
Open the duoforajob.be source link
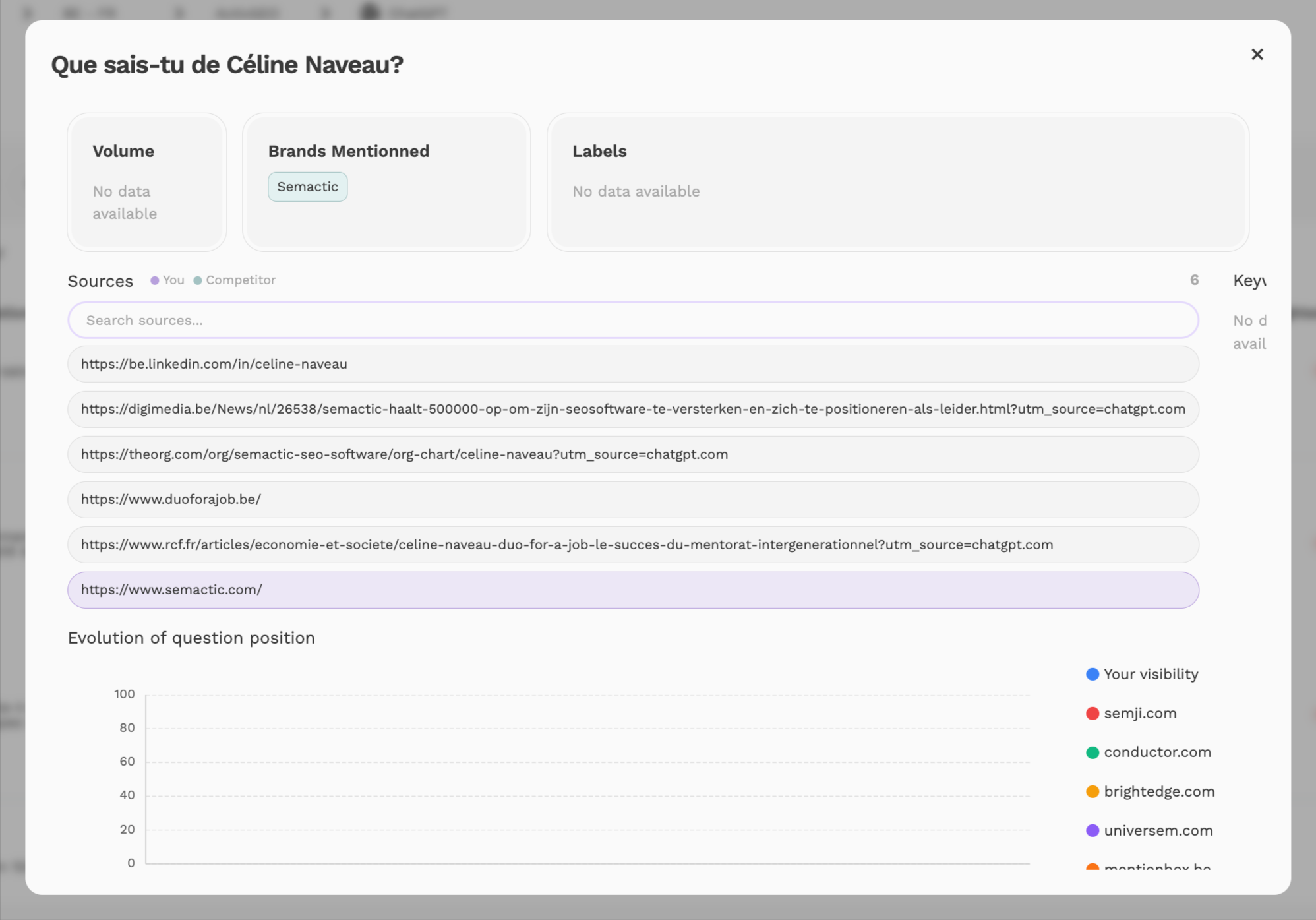pos(633,499)
